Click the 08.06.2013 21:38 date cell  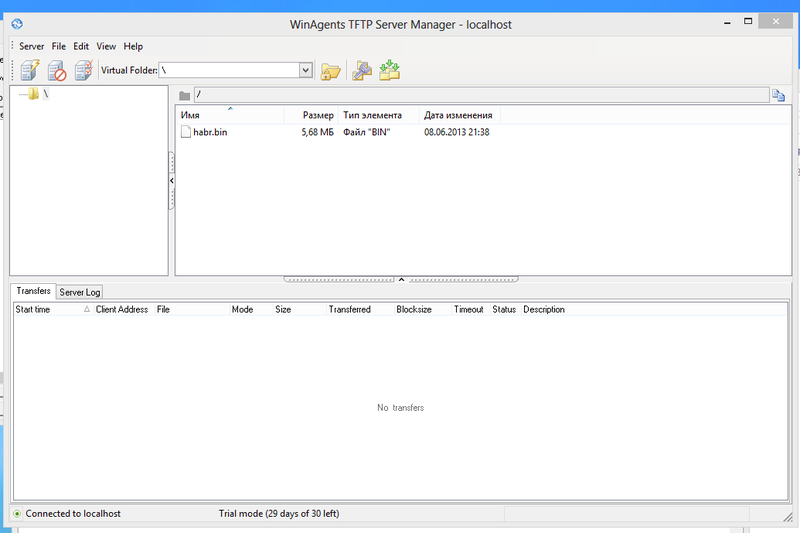[x=457, y=132]
